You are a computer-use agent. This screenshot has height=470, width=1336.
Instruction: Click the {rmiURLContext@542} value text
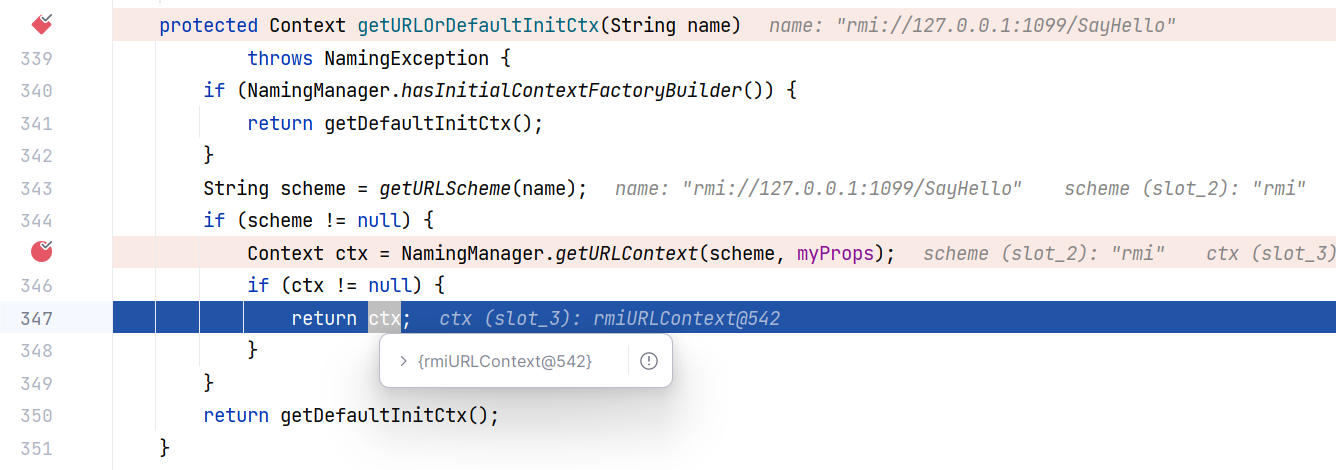click(504, 361)
